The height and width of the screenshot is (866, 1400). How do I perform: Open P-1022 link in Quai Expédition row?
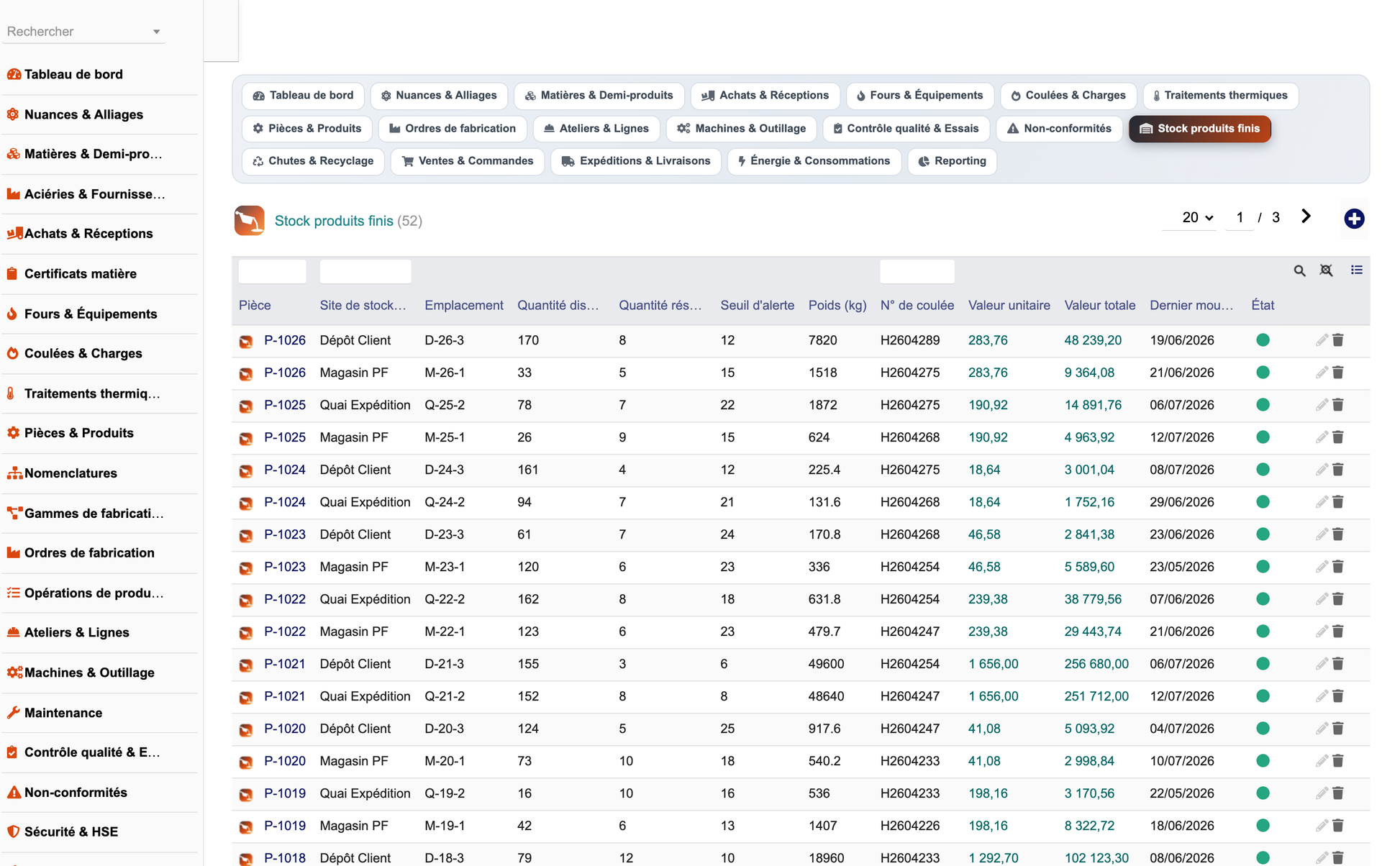(285, 599)
